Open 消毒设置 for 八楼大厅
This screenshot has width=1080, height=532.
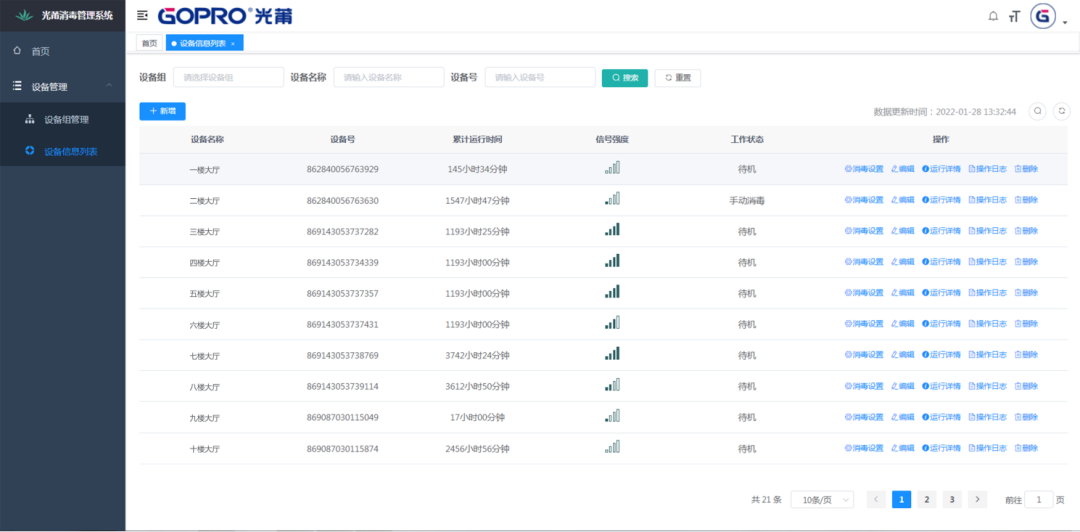point(864,386)
